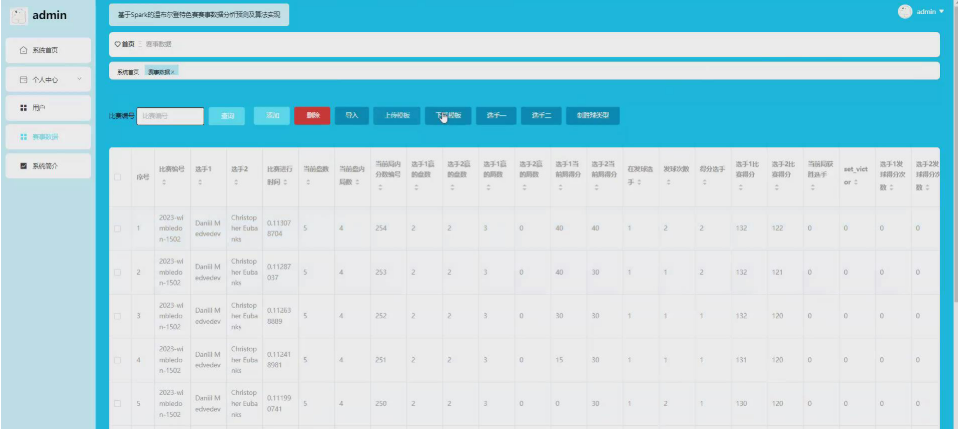
Task: Sort table by 当前盘数 column arrows
Action: [x=307, y=182]
